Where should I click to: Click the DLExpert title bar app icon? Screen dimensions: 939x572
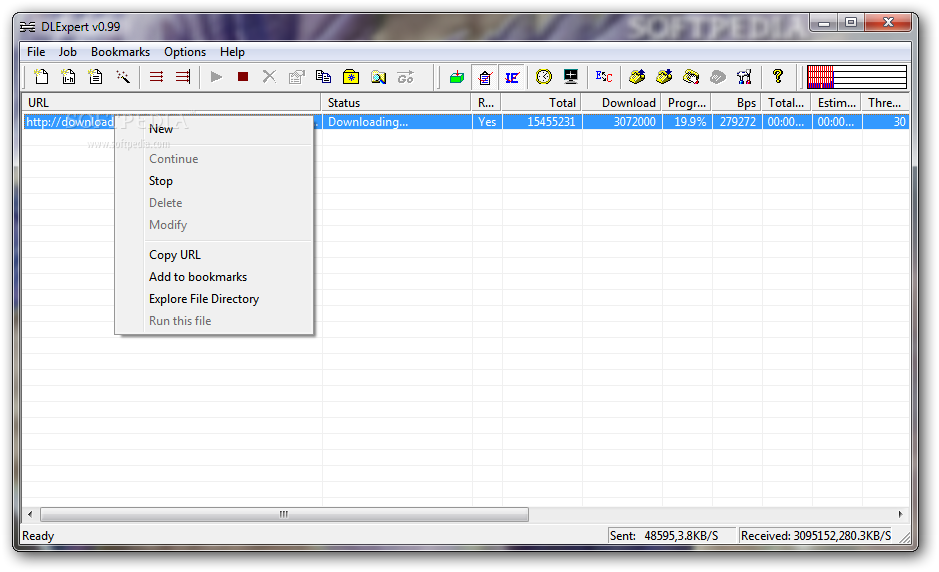[28, 27]
